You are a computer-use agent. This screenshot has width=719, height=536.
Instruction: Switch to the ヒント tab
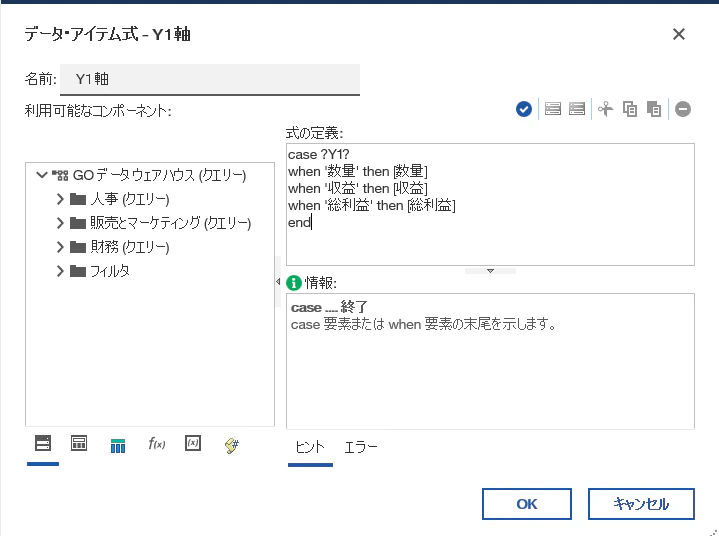click(310, 447)
